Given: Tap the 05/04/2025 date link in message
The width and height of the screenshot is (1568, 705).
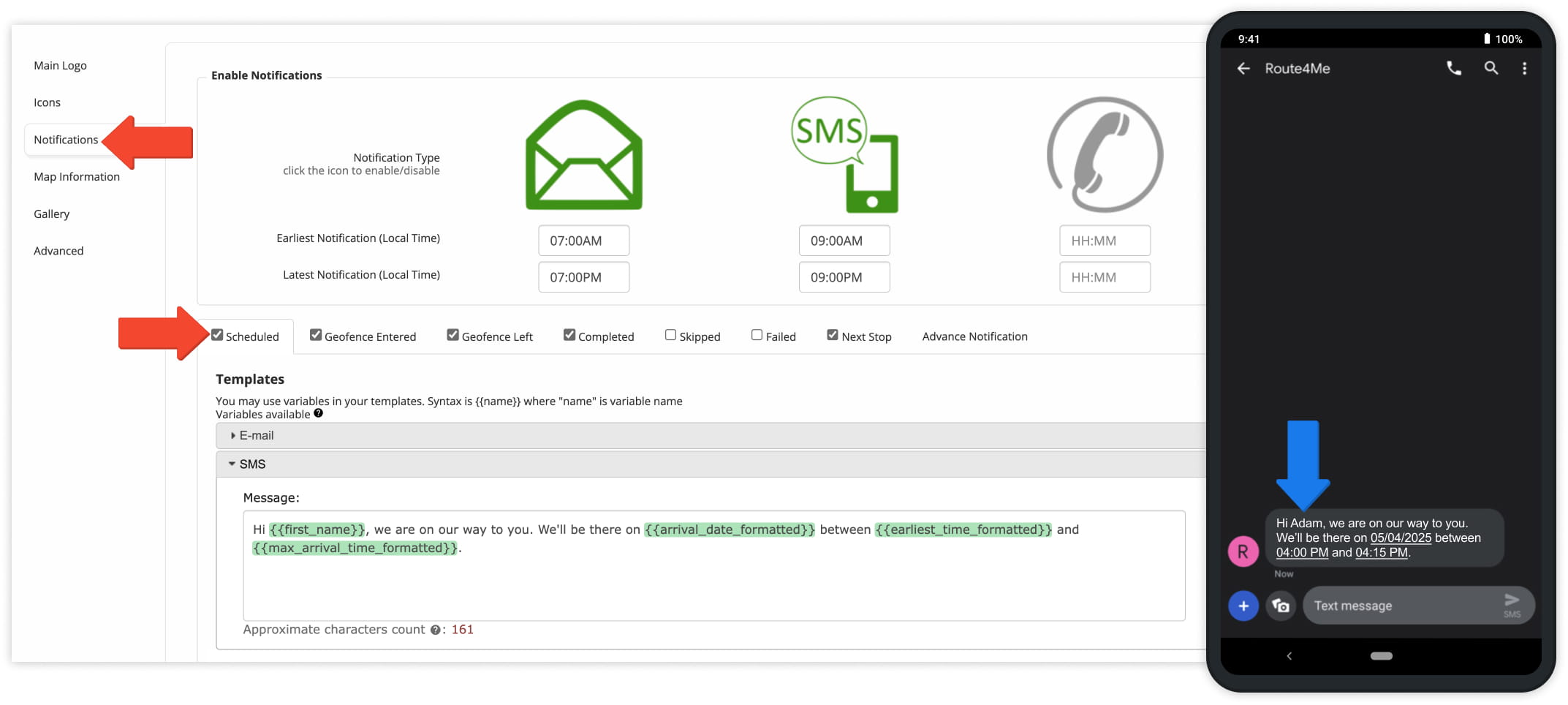Looking at the screenshot, I should click(1401, 538).
